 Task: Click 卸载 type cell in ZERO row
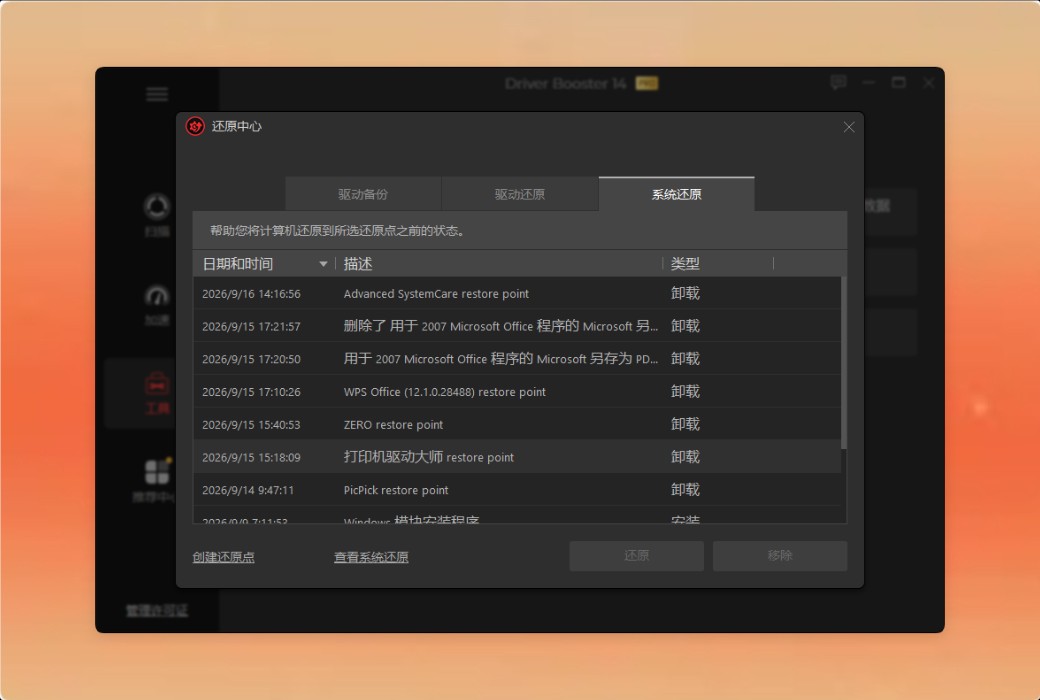click(x=685, y=424)
